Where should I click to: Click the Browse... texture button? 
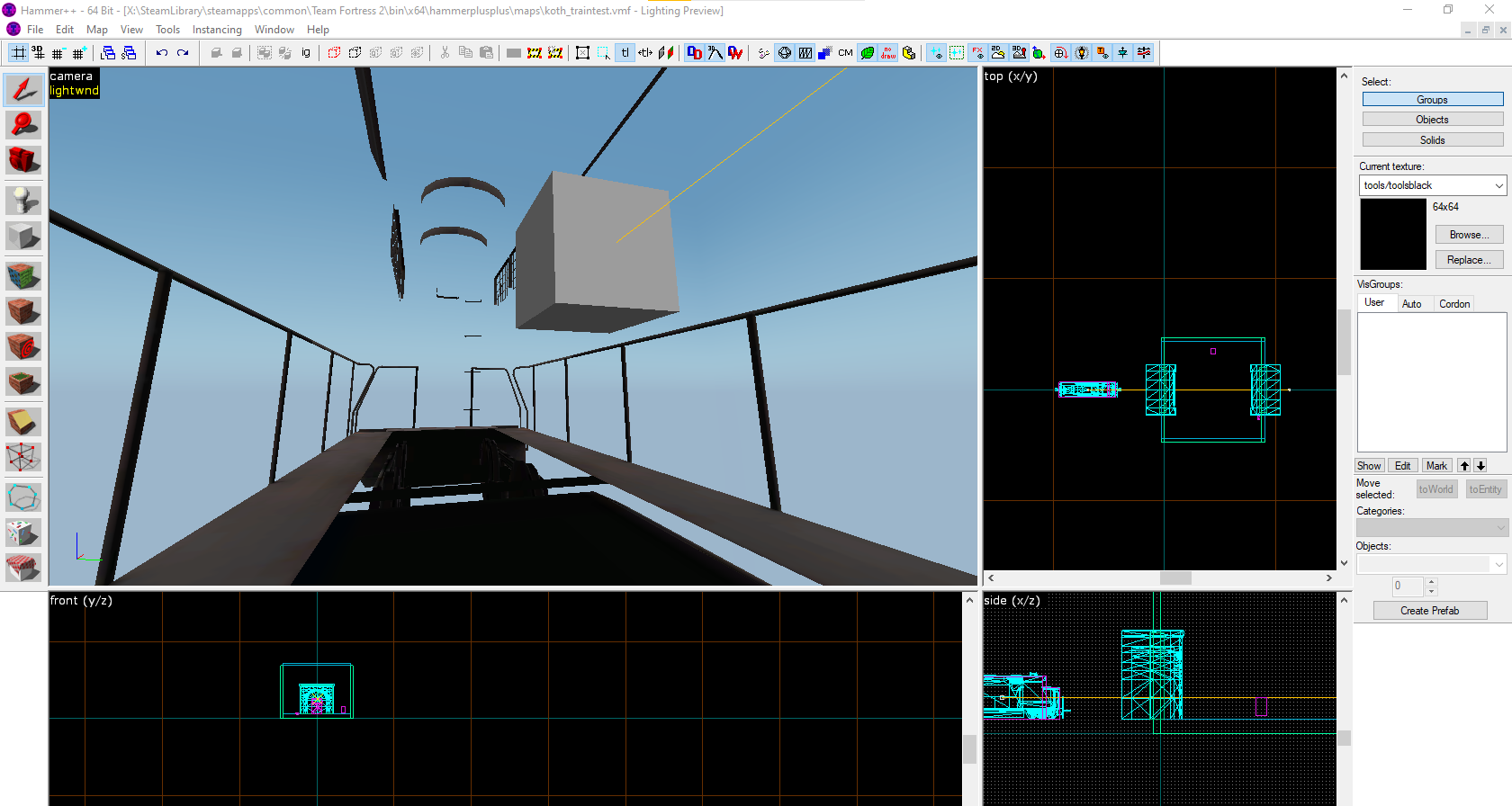(x=1469, y=235)
